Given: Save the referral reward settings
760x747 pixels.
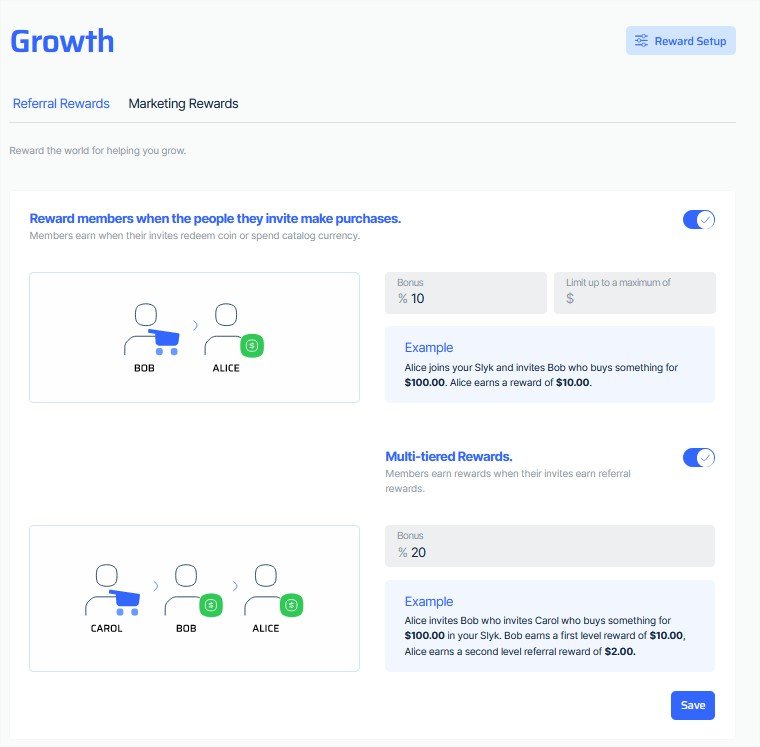Looking at the screenshot, I should (x=693, y=705).
